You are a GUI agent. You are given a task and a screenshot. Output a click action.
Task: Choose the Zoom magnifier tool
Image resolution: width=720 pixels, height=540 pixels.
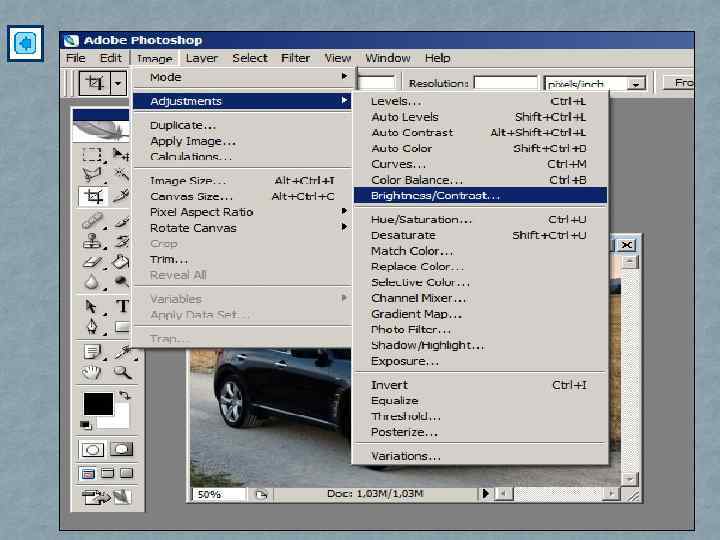click(x=122, y=372)
